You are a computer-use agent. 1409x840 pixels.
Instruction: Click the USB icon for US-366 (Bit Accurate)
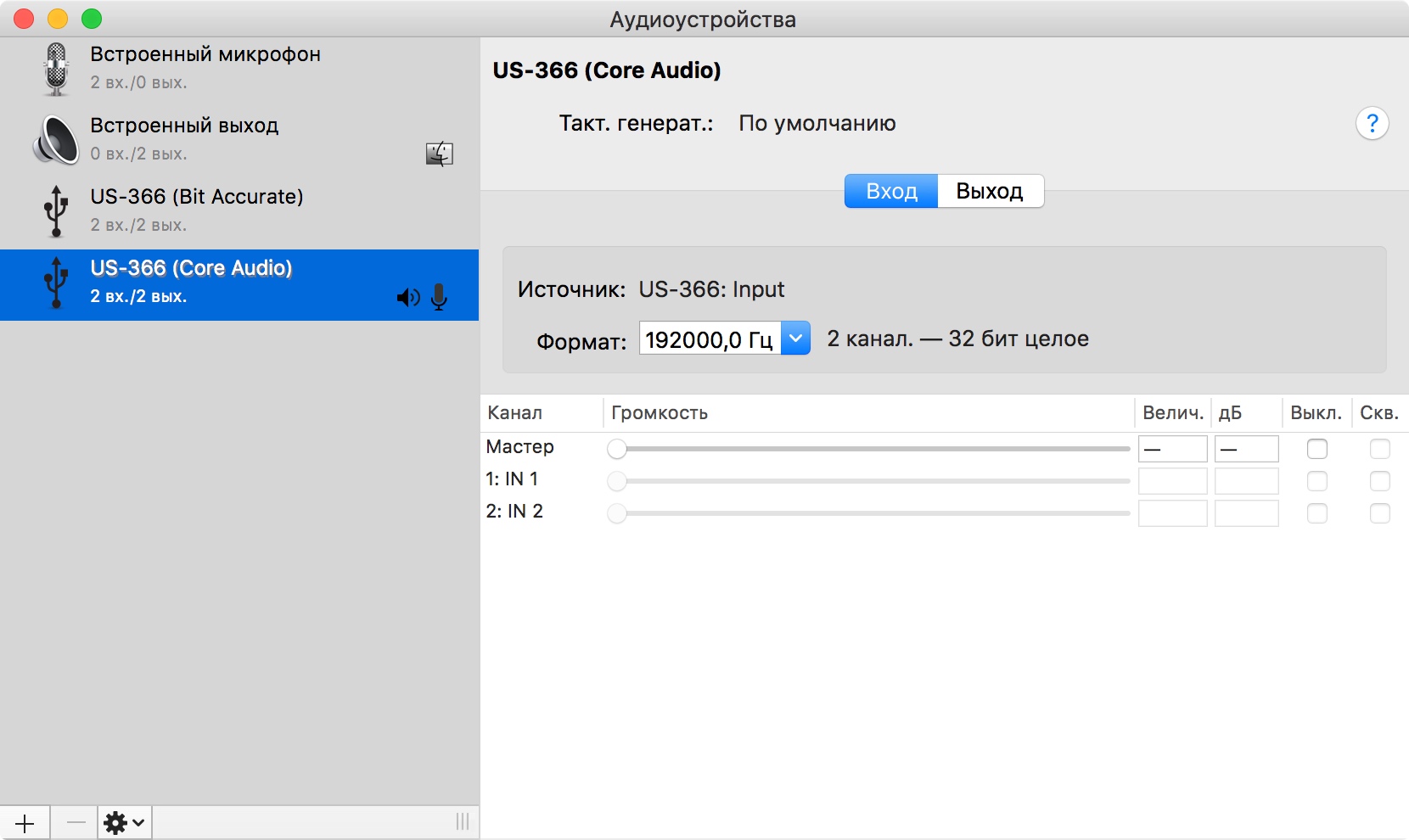pyautogui.click(x=56, y=211)
